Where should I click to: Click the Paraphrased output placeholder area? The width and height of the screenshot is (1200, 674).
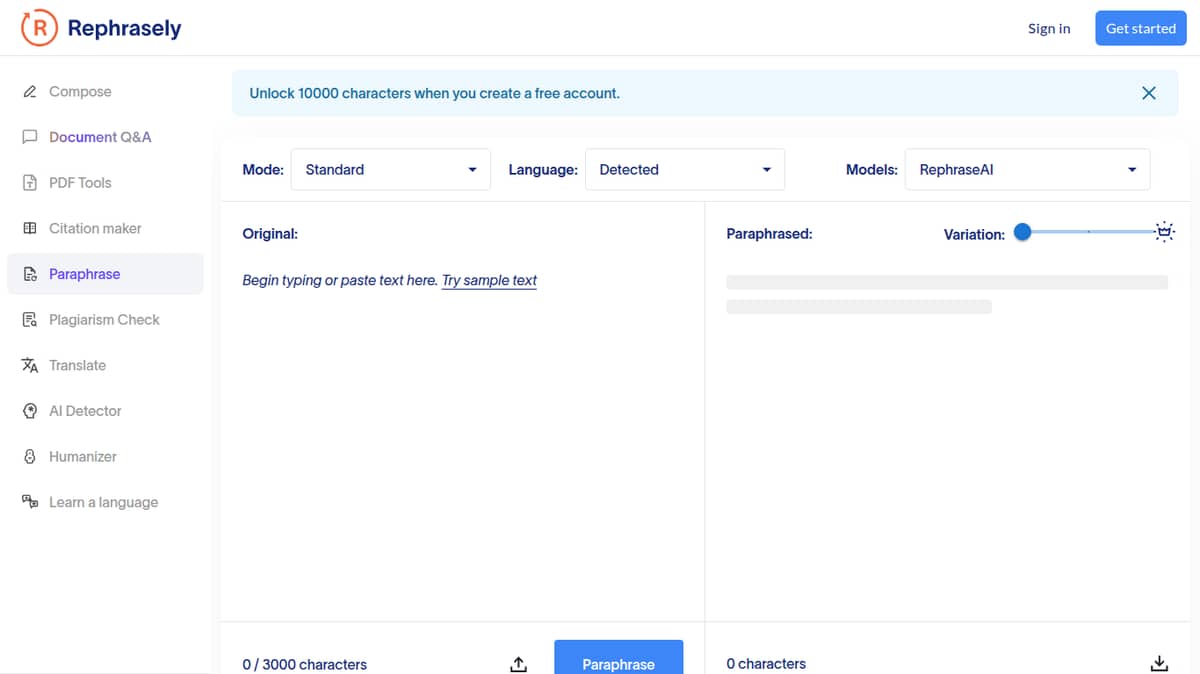click(947, 294)
